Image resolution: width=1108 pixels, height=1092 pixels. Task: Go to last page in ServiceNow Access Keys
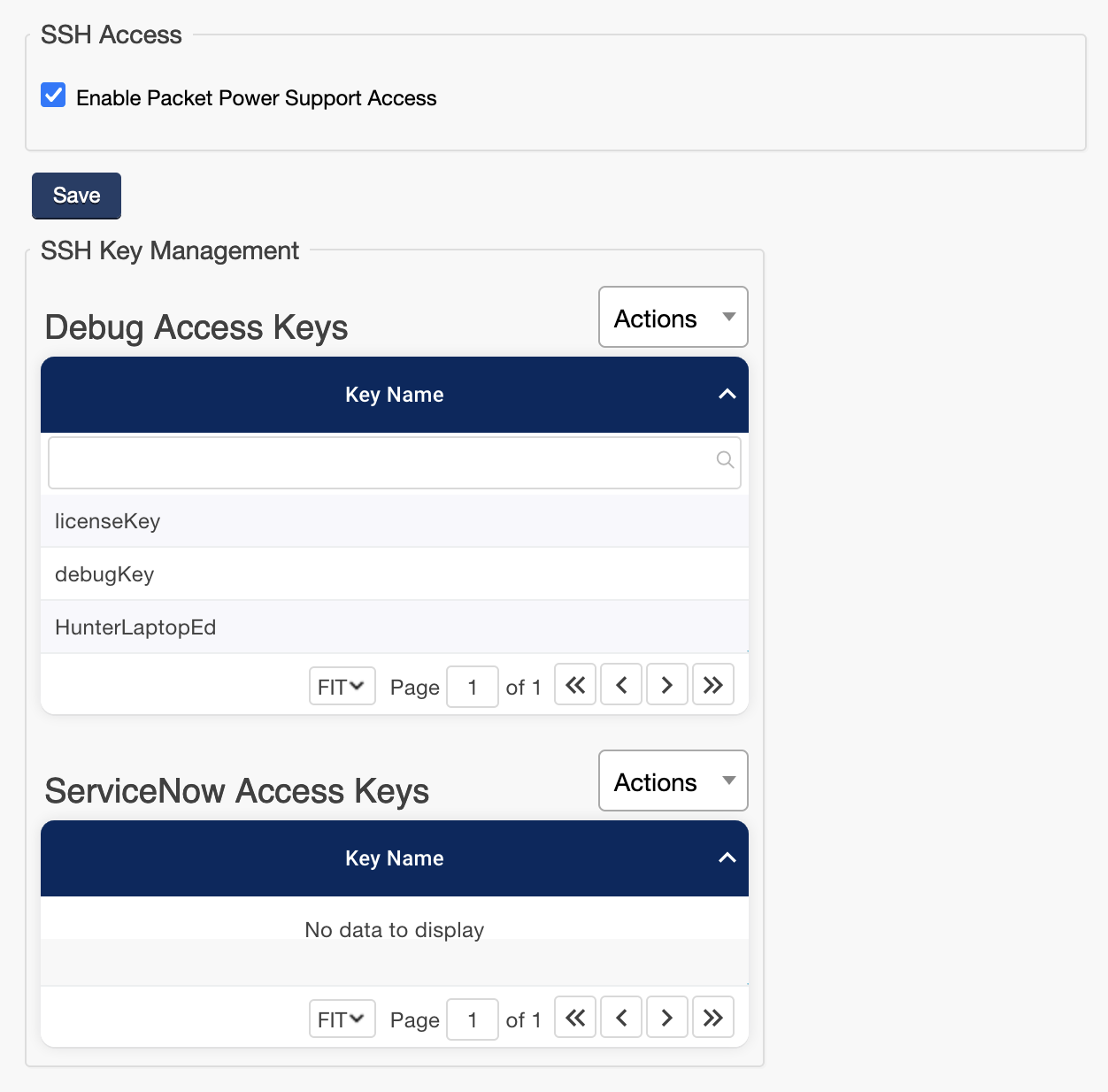pyautogui.click(x=713, y=1018)
